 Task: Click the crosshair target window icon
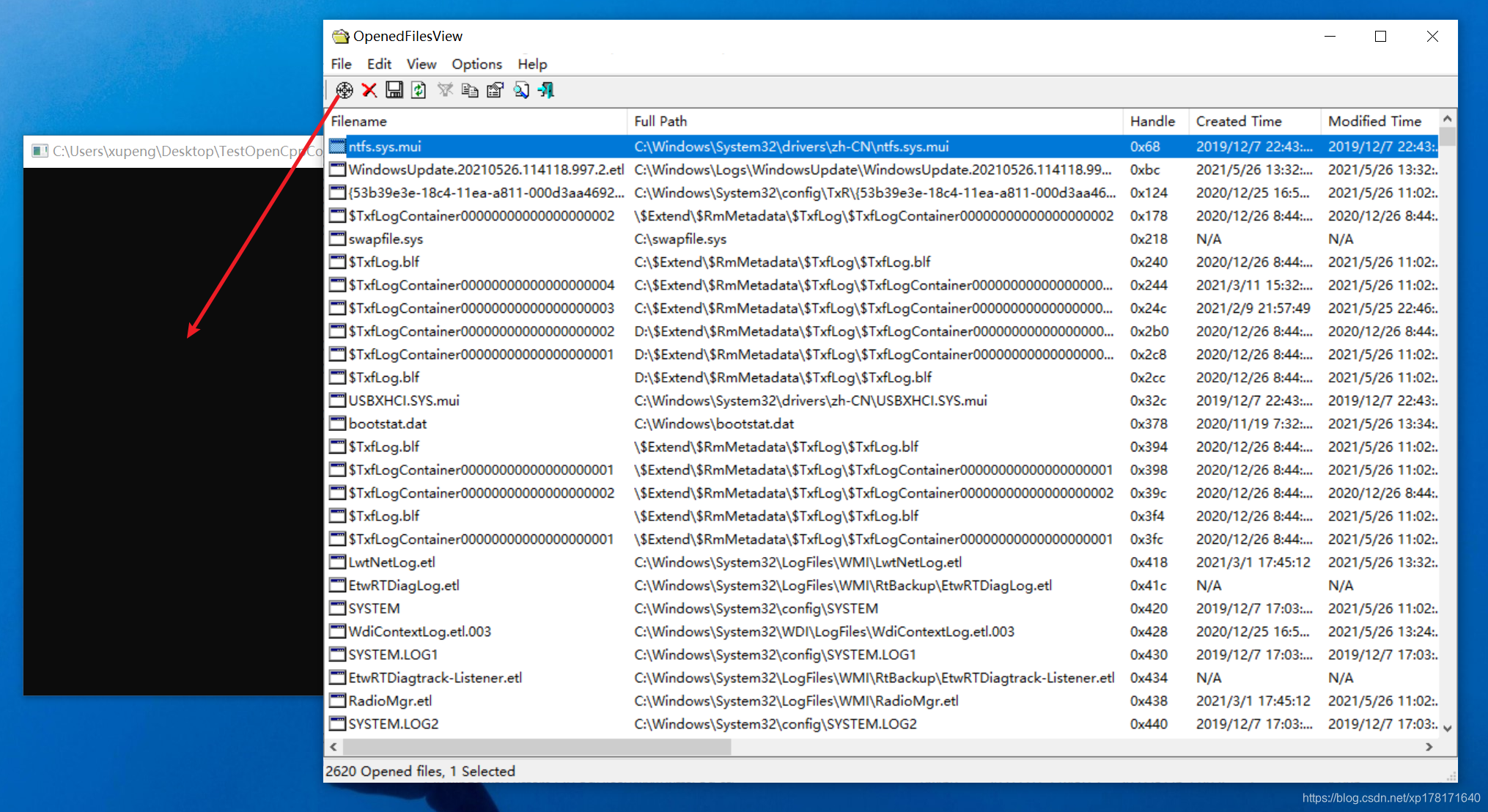tap(344, 90)
